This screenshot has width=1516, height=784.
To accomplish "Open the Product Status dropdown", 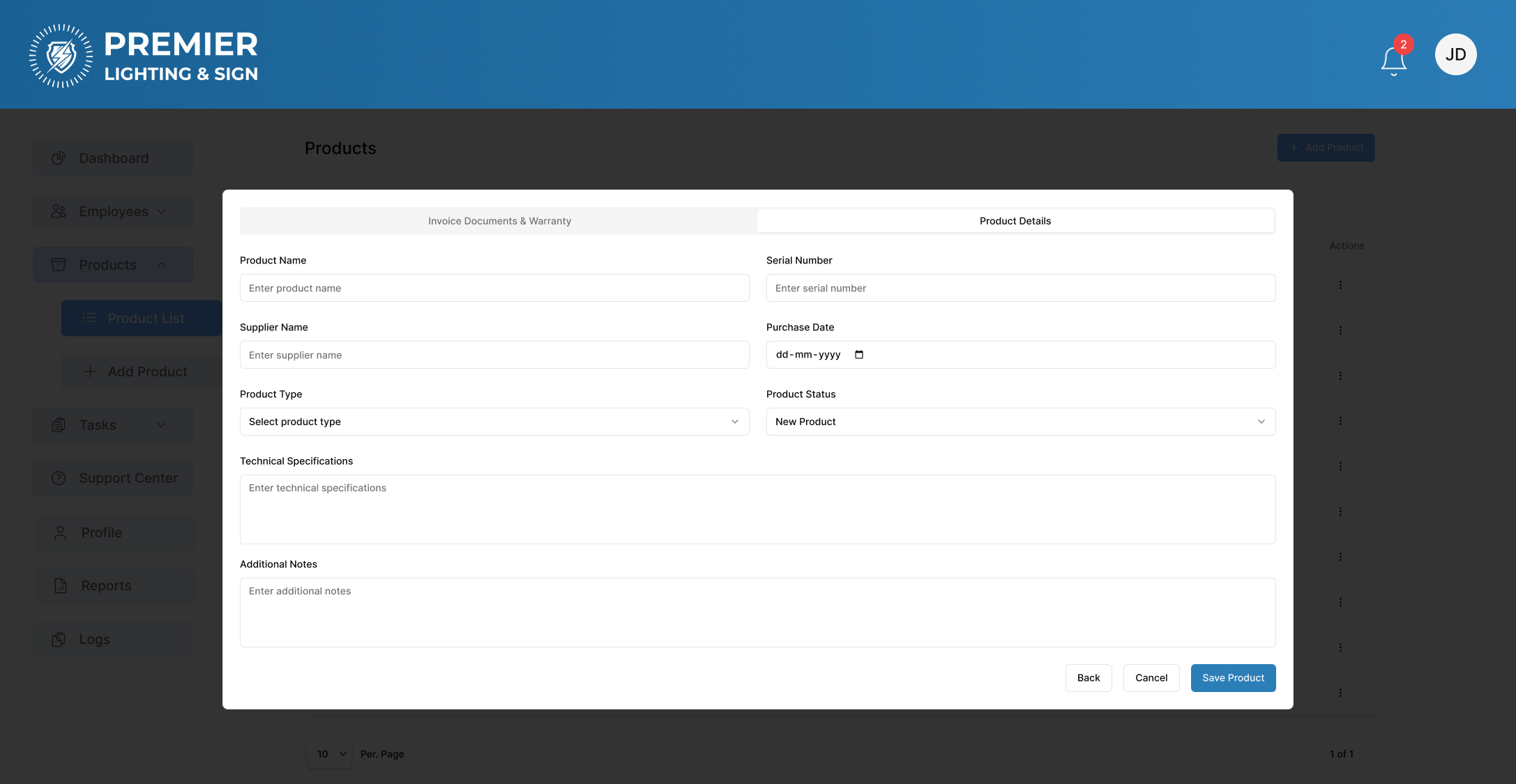I will 1020,422.
